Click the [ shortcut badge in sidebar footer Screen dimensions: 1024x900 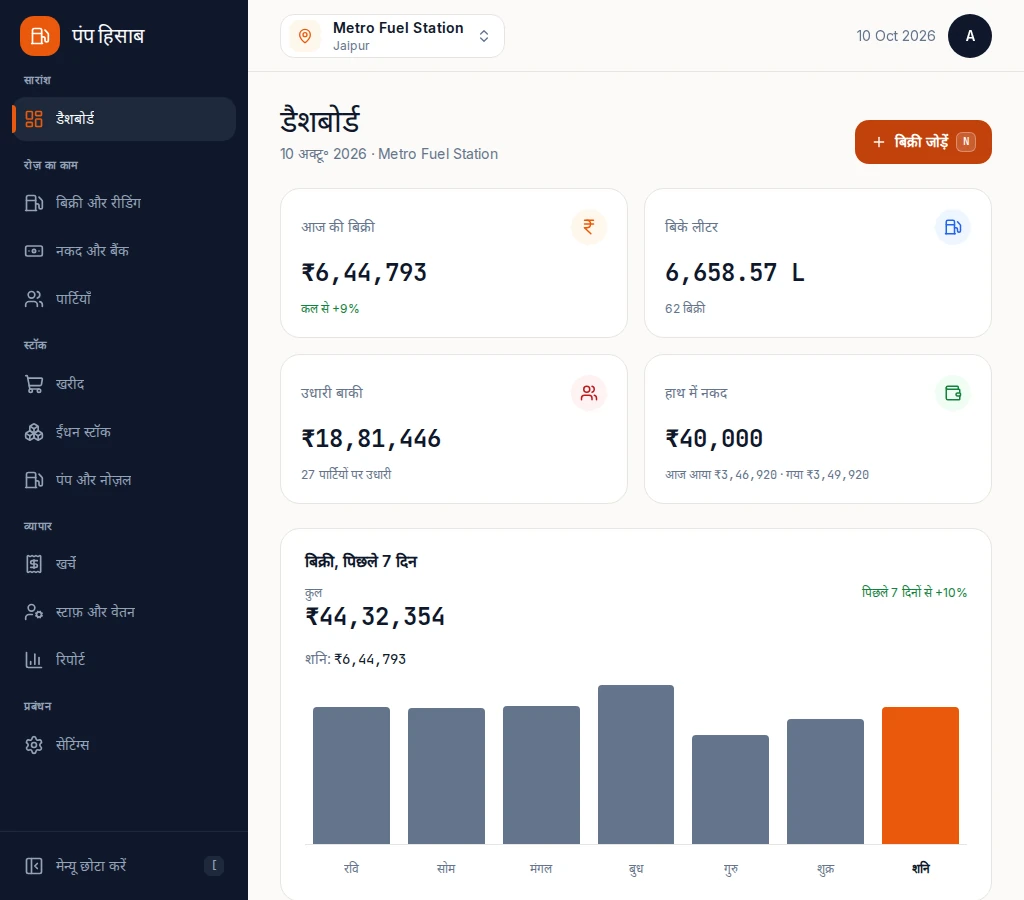214,866
